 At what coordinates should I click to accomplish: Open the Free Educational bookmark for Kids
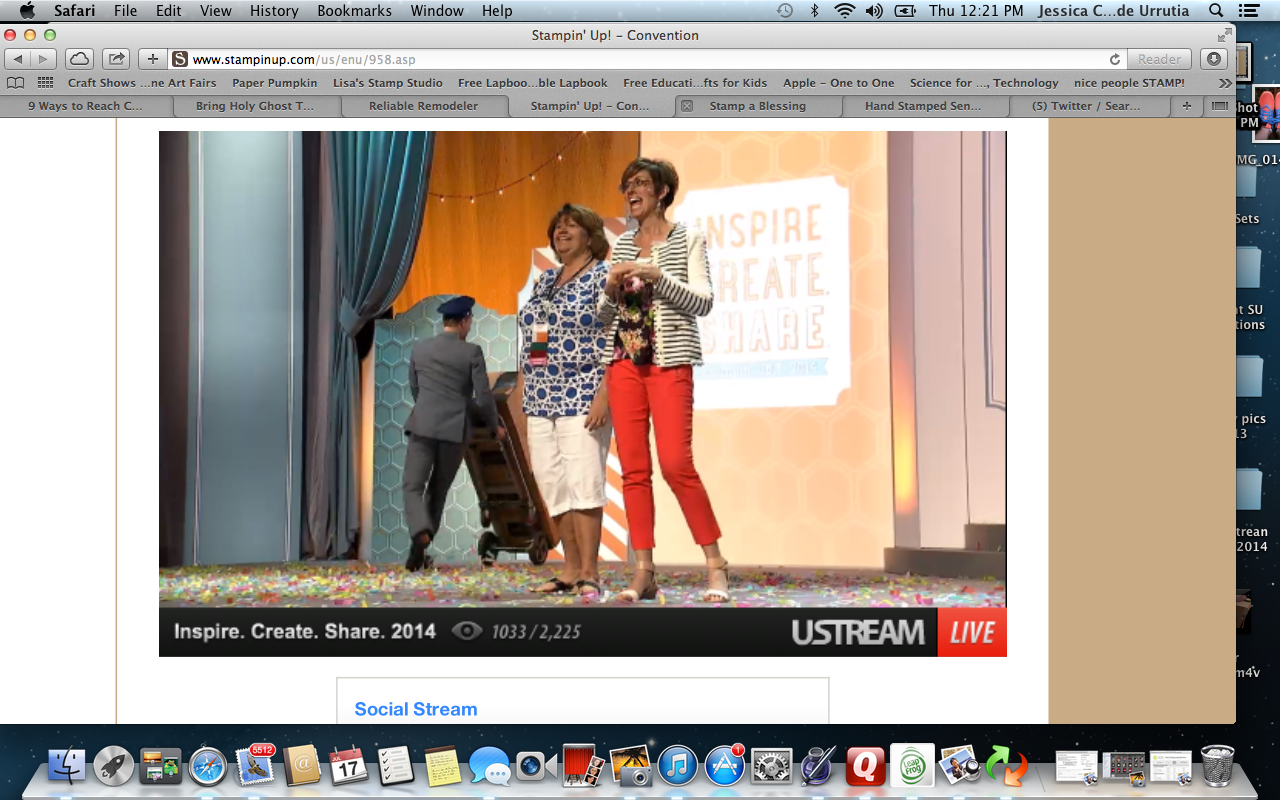tap(695, 83)
